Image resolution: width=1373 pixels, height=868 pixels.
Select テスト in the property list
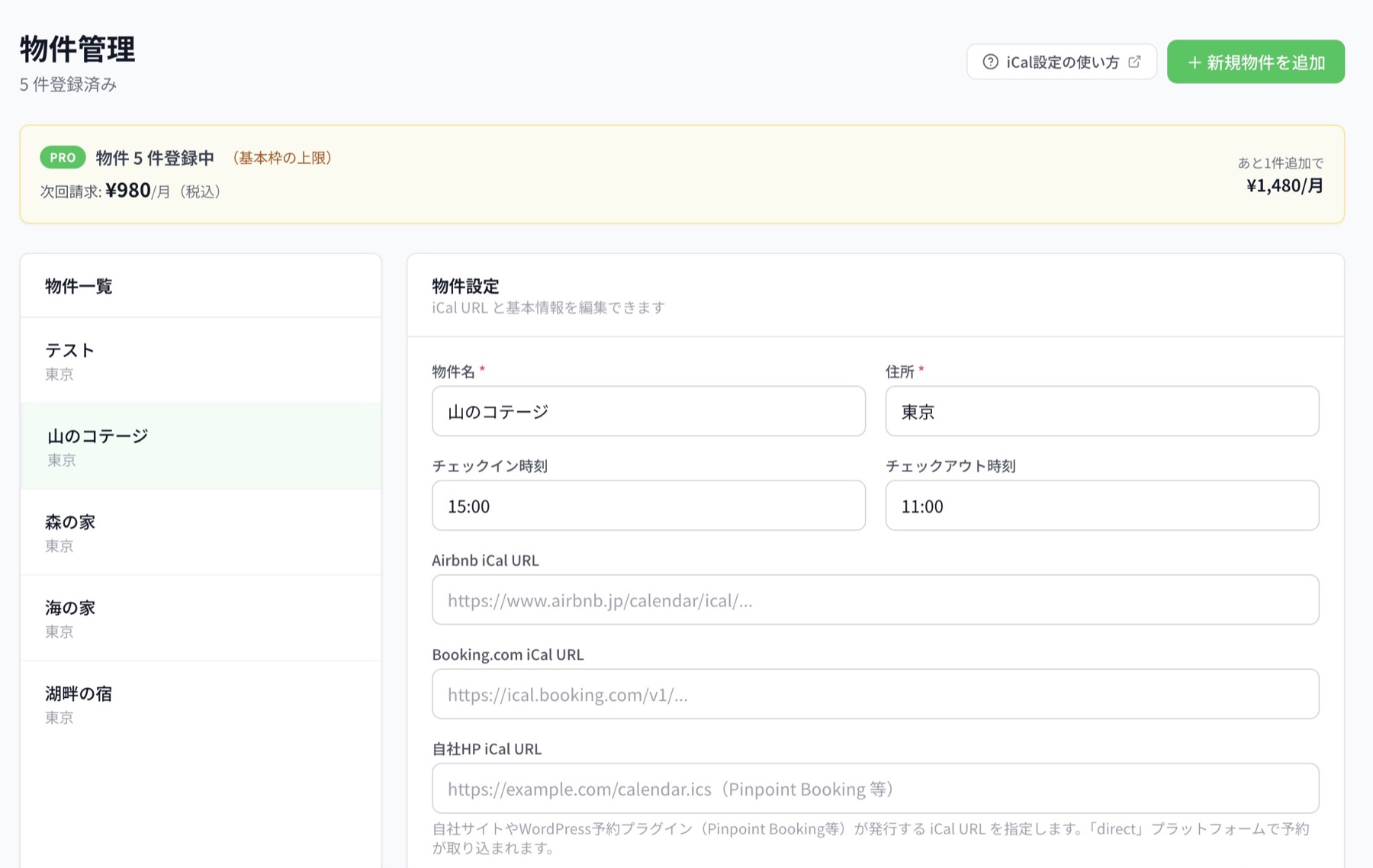tap(201, 361)
